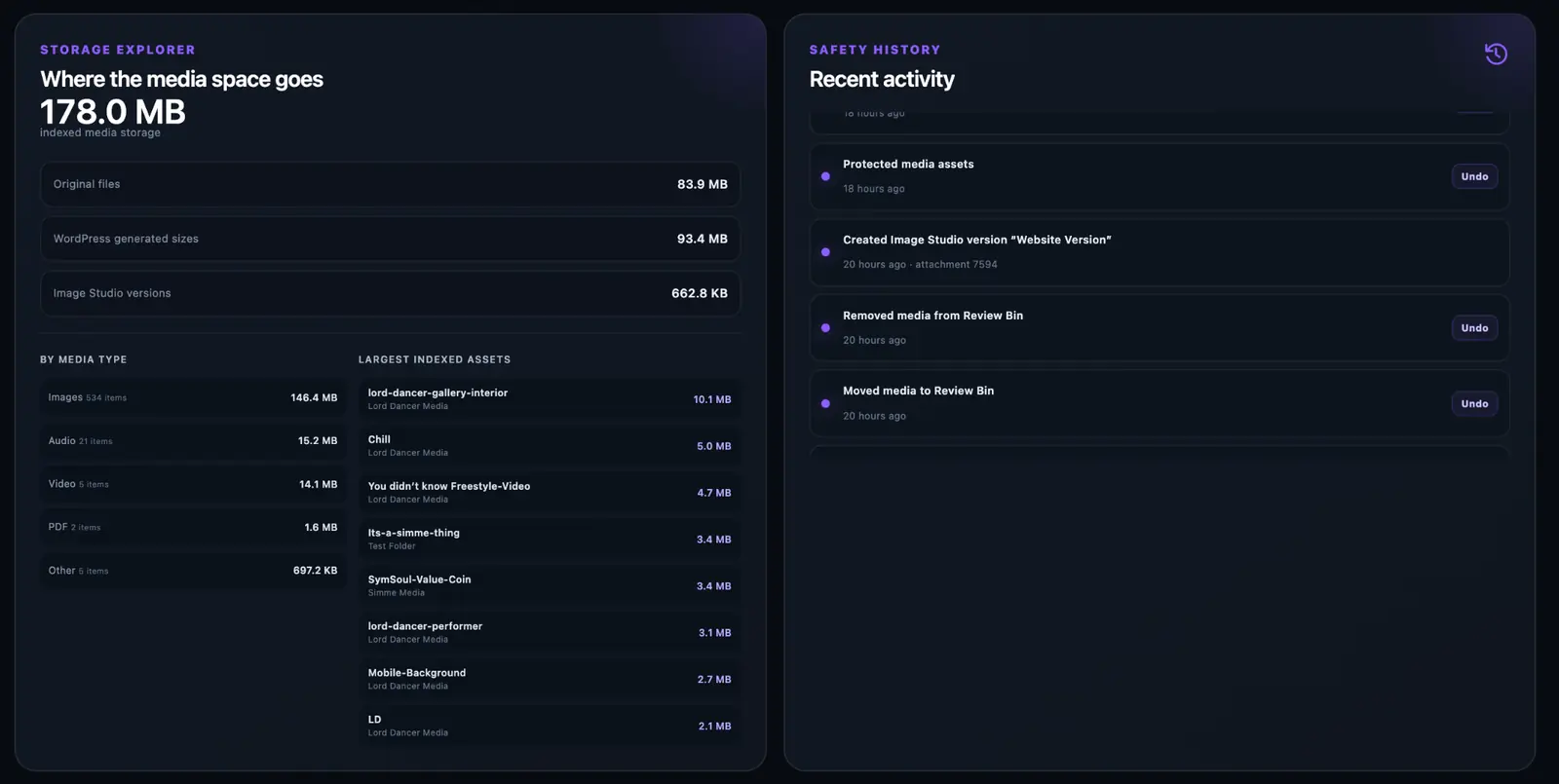Click the 146.4 MB Images size
The height and width of the screenshot is (784, 1559).
[314, 397]
